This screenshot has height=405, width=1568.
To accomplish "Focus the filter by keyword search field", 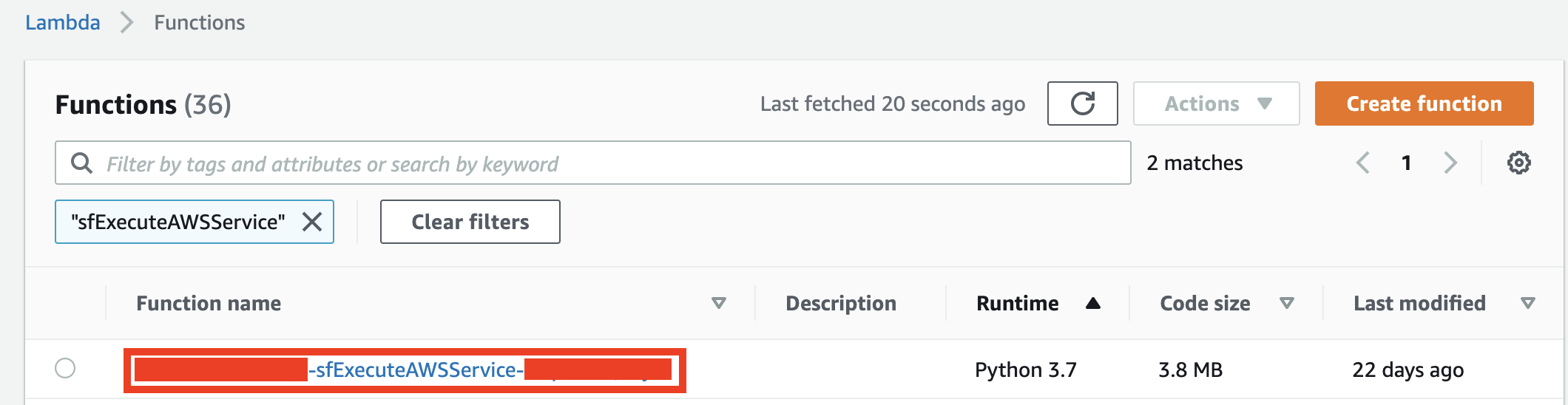I will point(593,163).
